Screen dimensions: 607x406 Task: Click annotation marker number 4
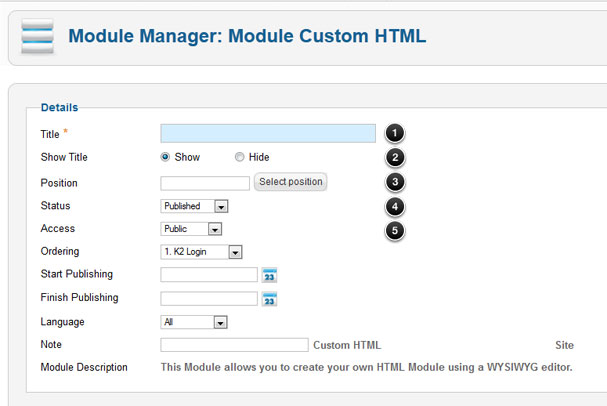coord(395,206)
